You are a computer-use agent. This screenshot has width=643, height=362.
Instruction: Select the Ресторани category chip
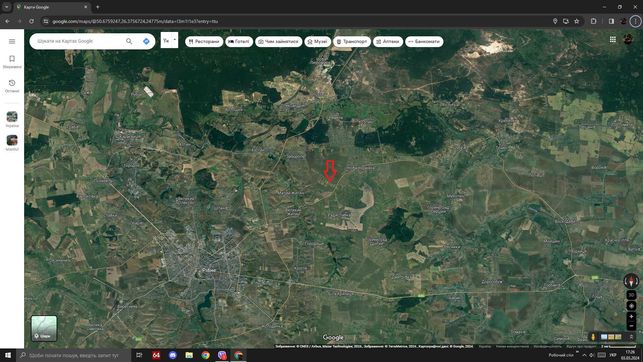pos(204,41)
